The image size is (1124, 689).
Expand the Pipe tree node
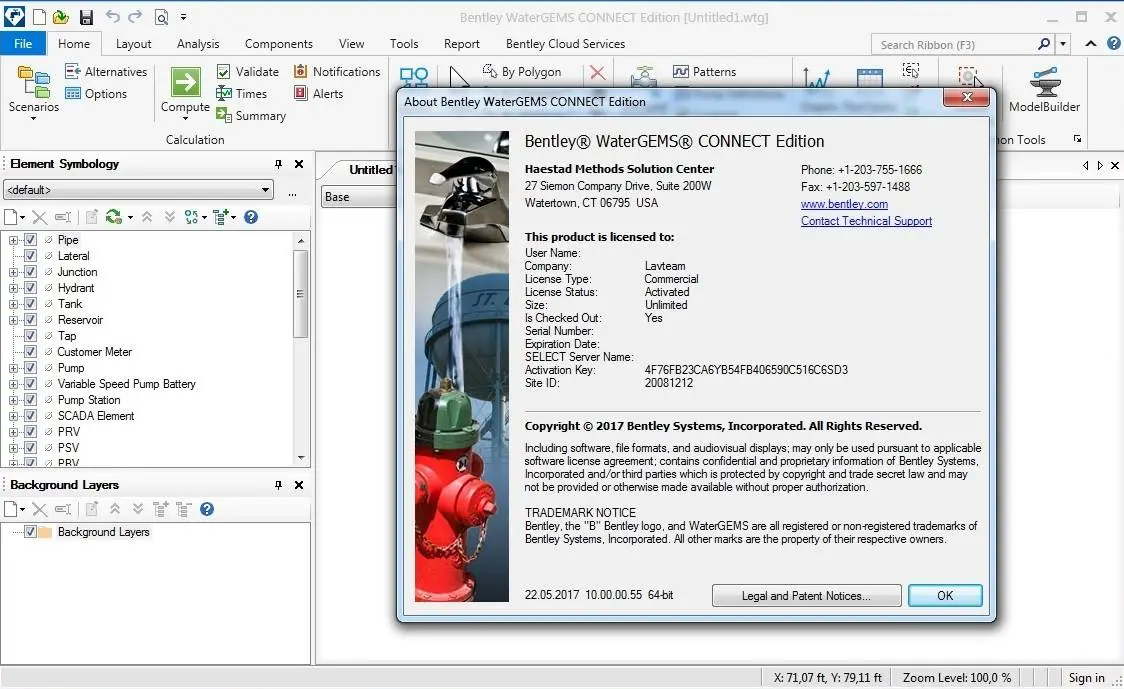tap(13, 240)
